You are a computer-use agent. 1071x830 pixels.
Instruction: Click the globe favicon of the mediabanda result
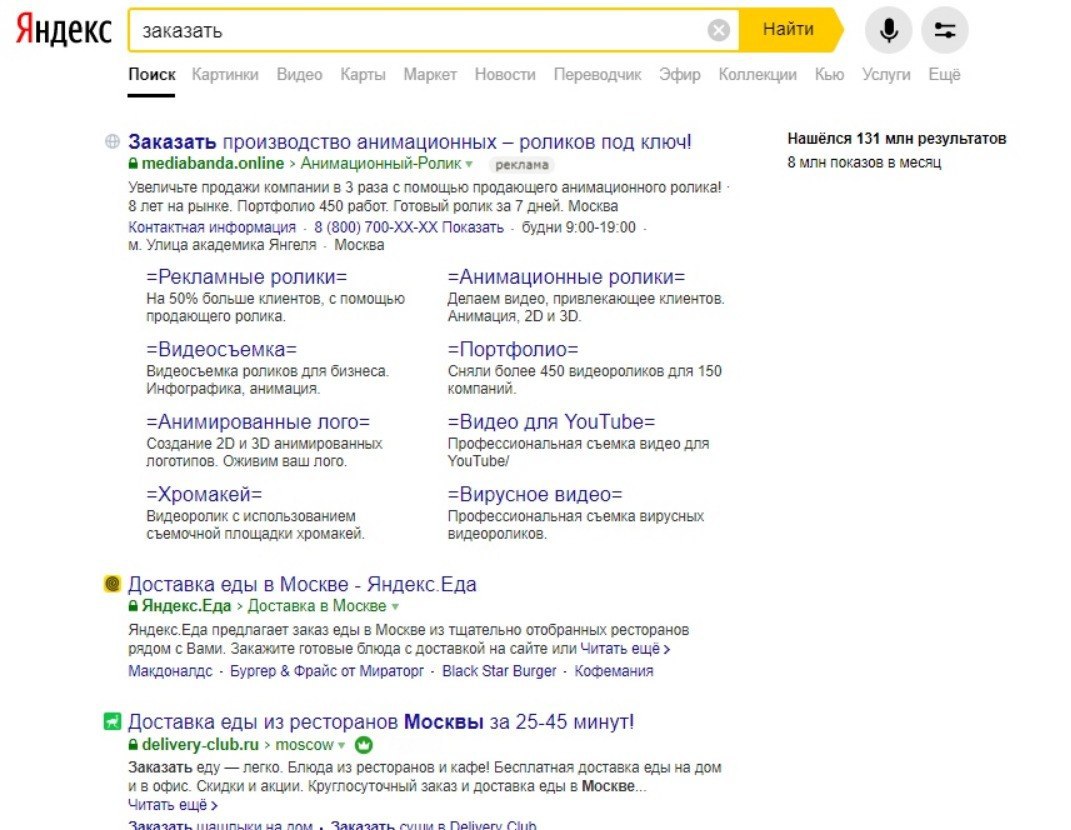coord(113,141)
